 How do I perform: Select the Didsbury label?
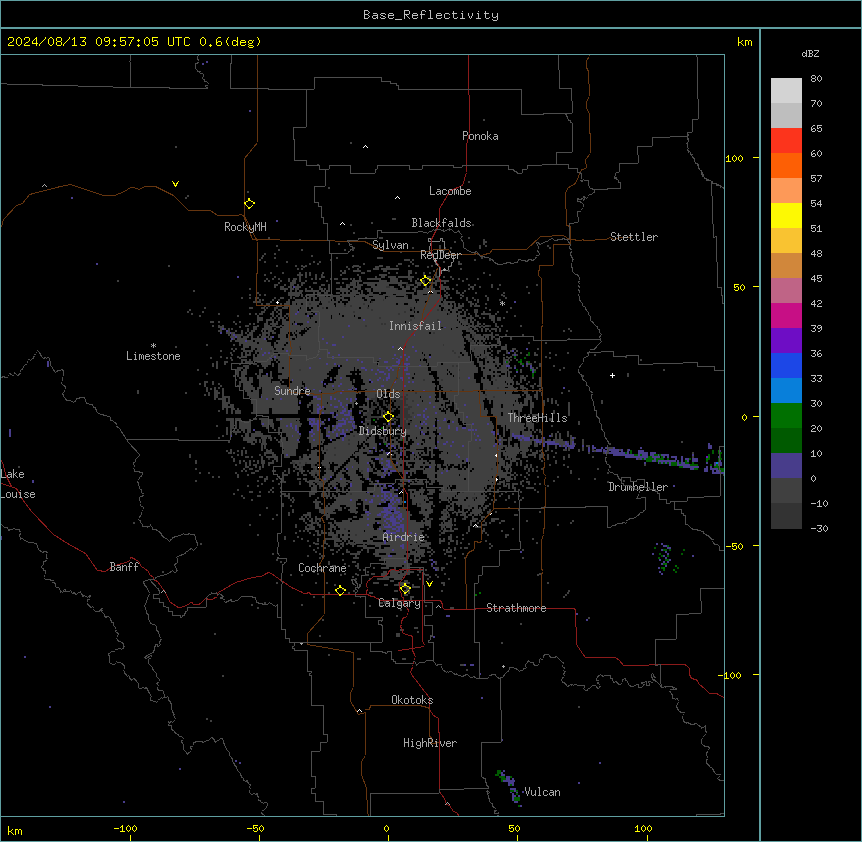(383, 431)
